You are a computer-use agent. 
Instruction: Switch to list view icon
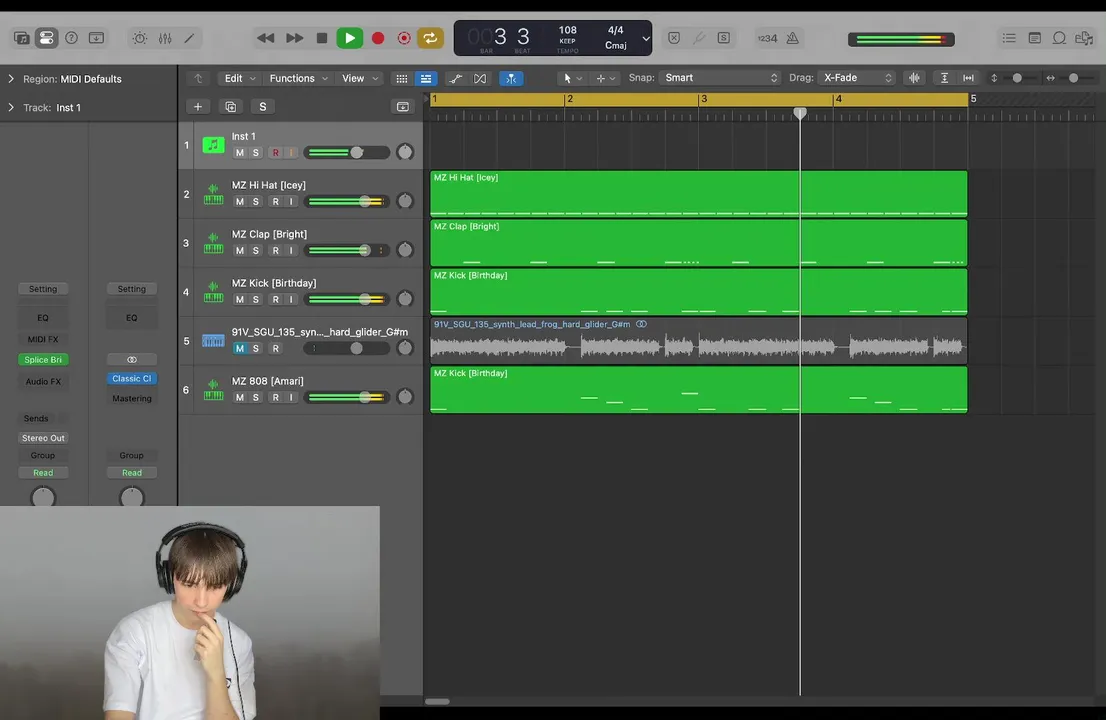point(426,78)
